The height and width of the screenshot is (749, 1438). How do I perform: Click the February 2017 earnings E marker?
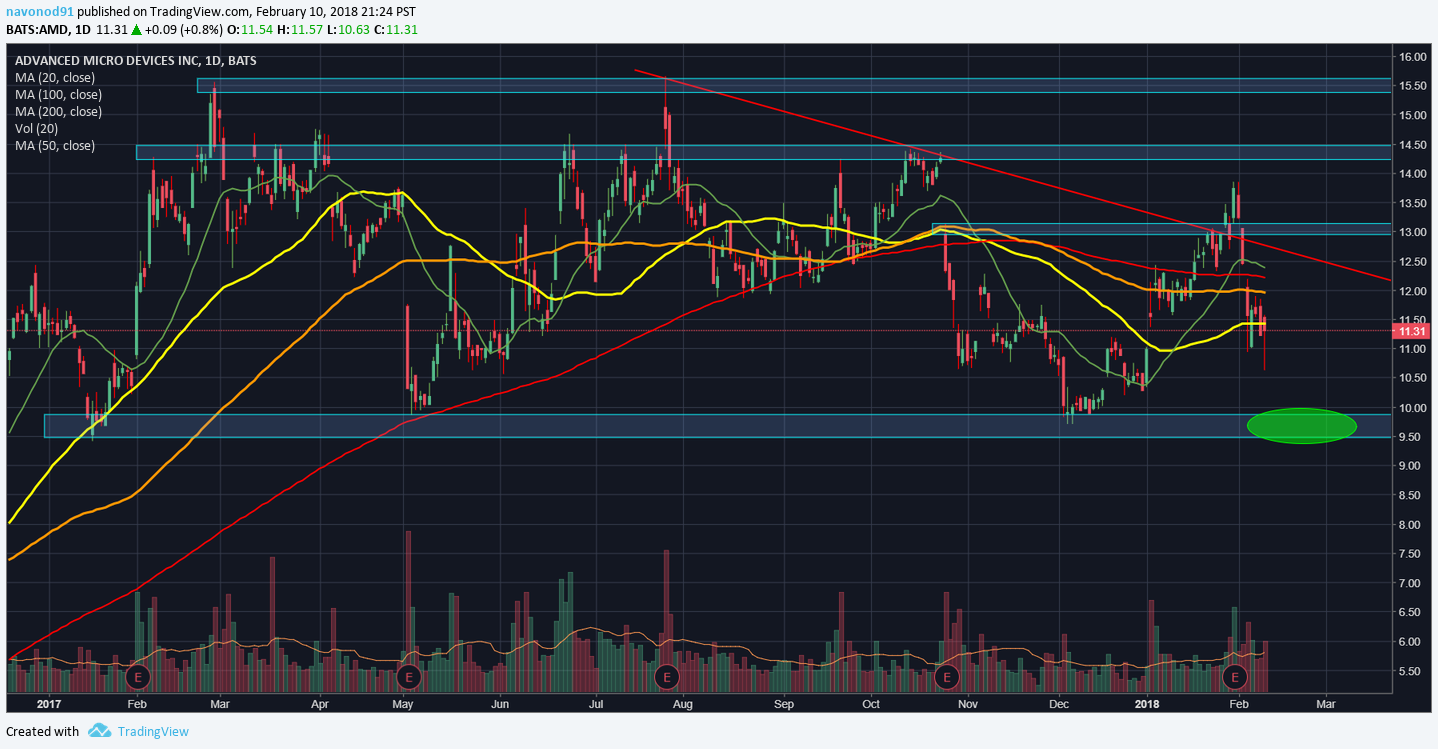coord(139,677)
